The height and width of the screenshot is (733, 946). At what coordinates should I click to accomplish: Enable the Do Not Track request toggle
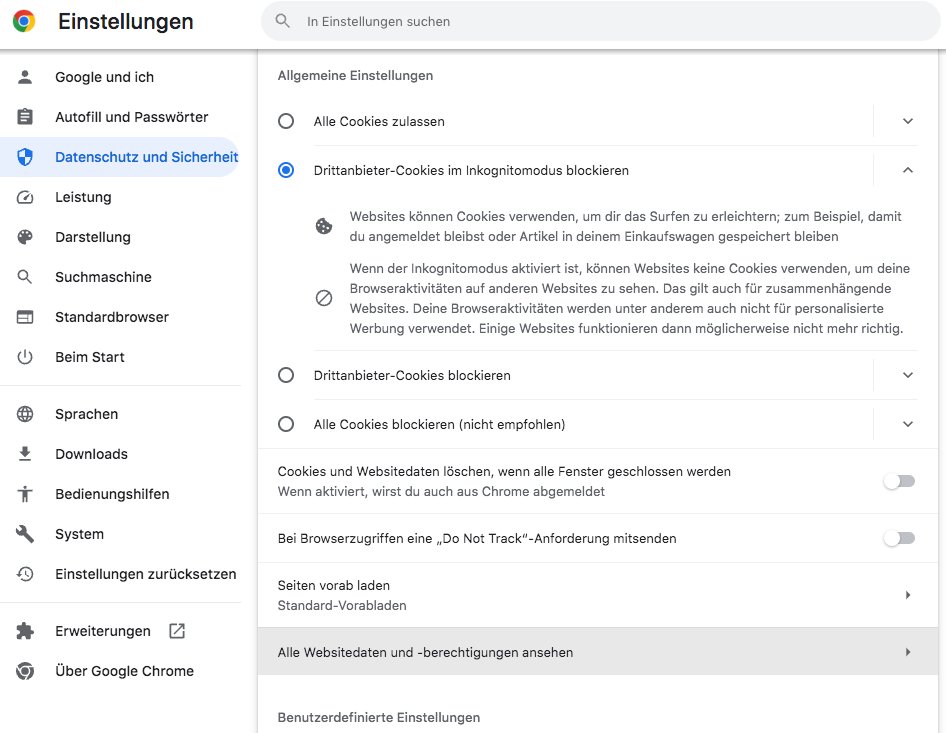[x=898, y=538]
